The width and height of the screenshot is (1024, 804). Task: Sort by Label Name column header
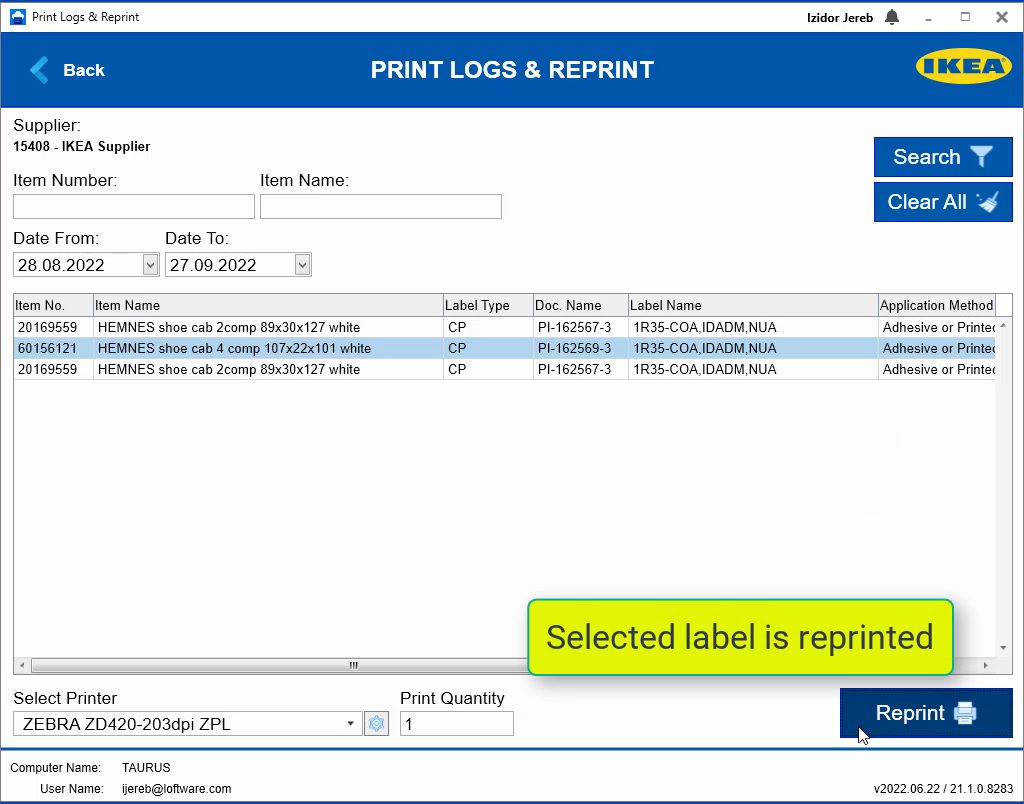753,305
